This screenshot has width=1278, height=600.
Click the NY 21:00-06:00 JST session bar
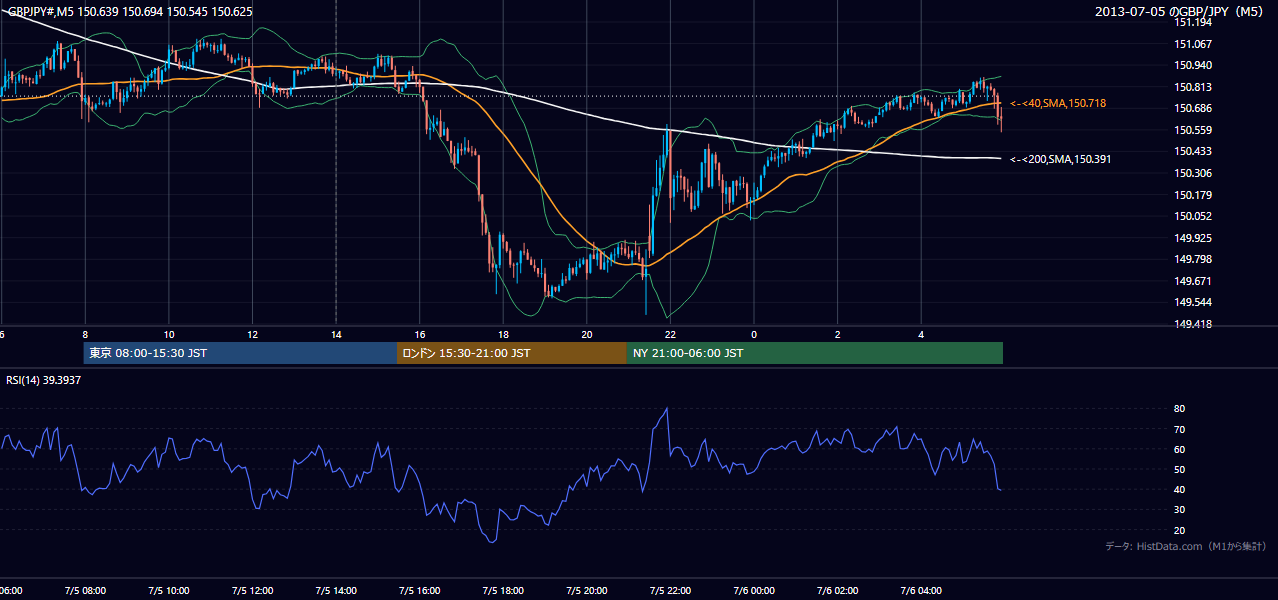coord(815,353)
